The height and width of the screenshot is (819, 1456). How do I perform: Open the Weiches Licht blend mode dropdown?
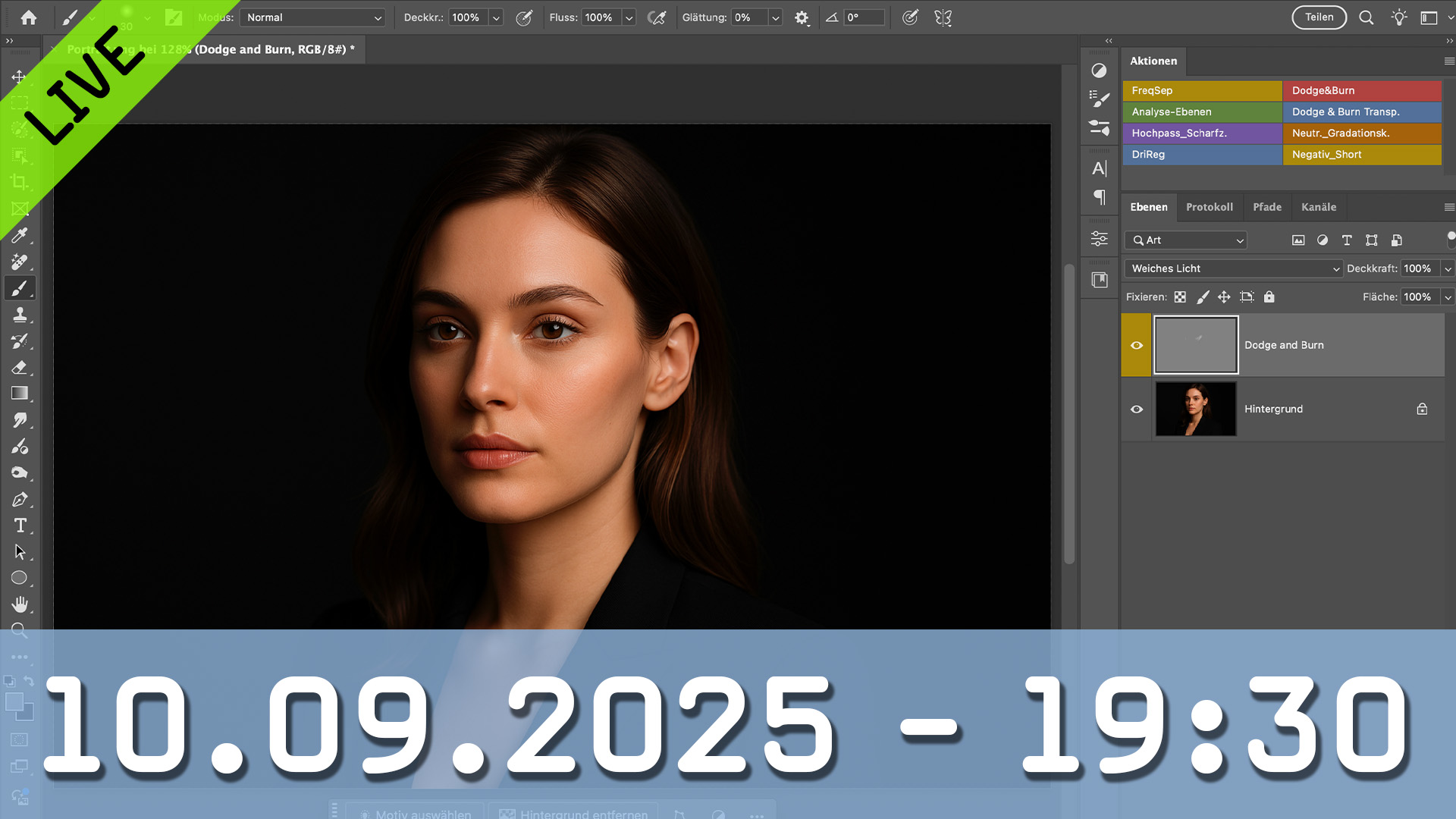pos(1234,268)
